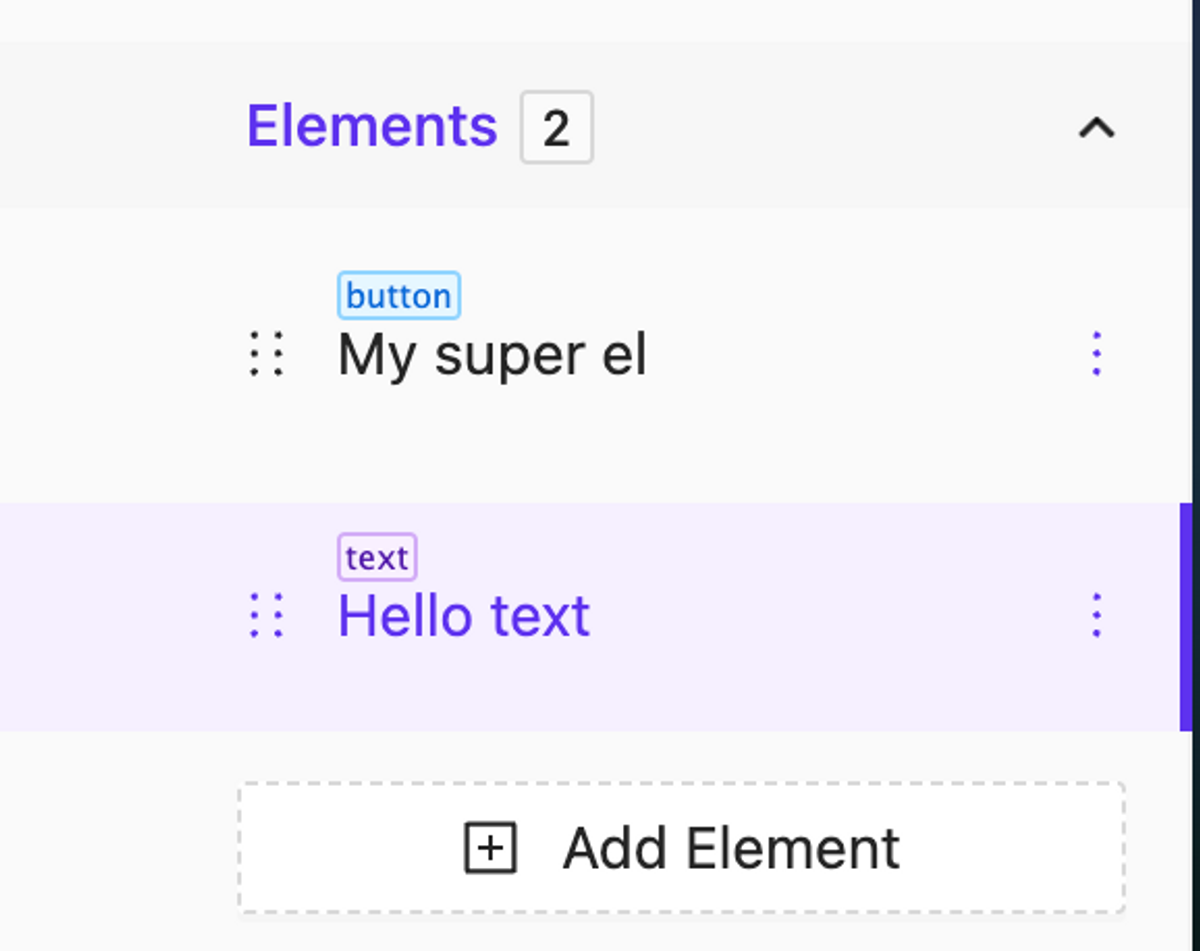Click the drag handle beside Hello text
The image size is (1200, 951).
coord(267,616)
